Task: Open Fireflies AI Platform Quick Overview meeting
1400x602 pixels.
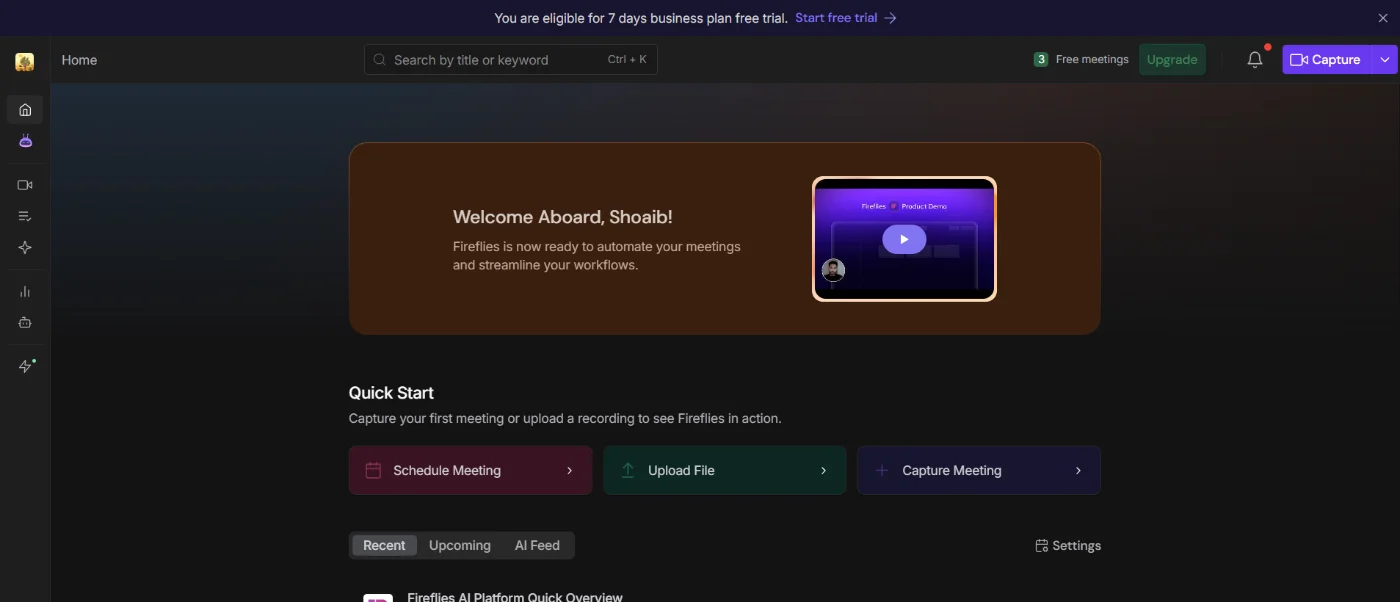Action: [515, 597]
